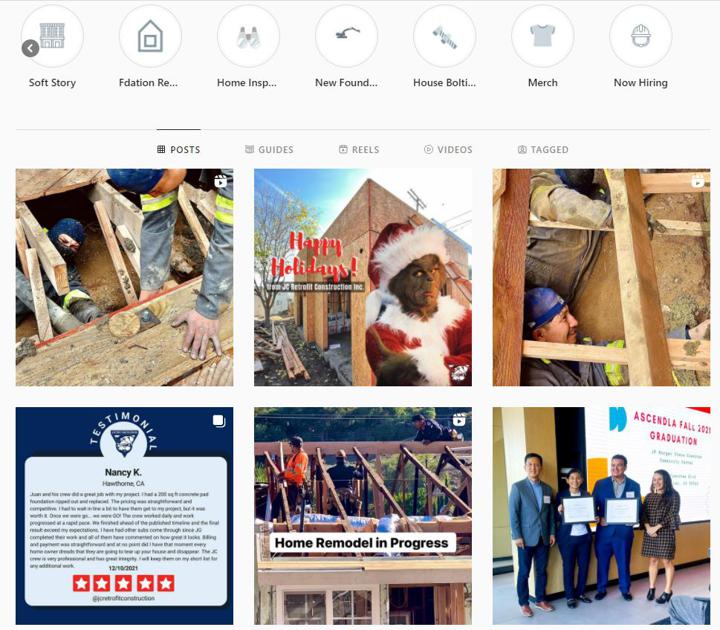This screenshot has width=720, height=630.
Task: Switch to the VIDEOS tab
Action: (448, 149)
